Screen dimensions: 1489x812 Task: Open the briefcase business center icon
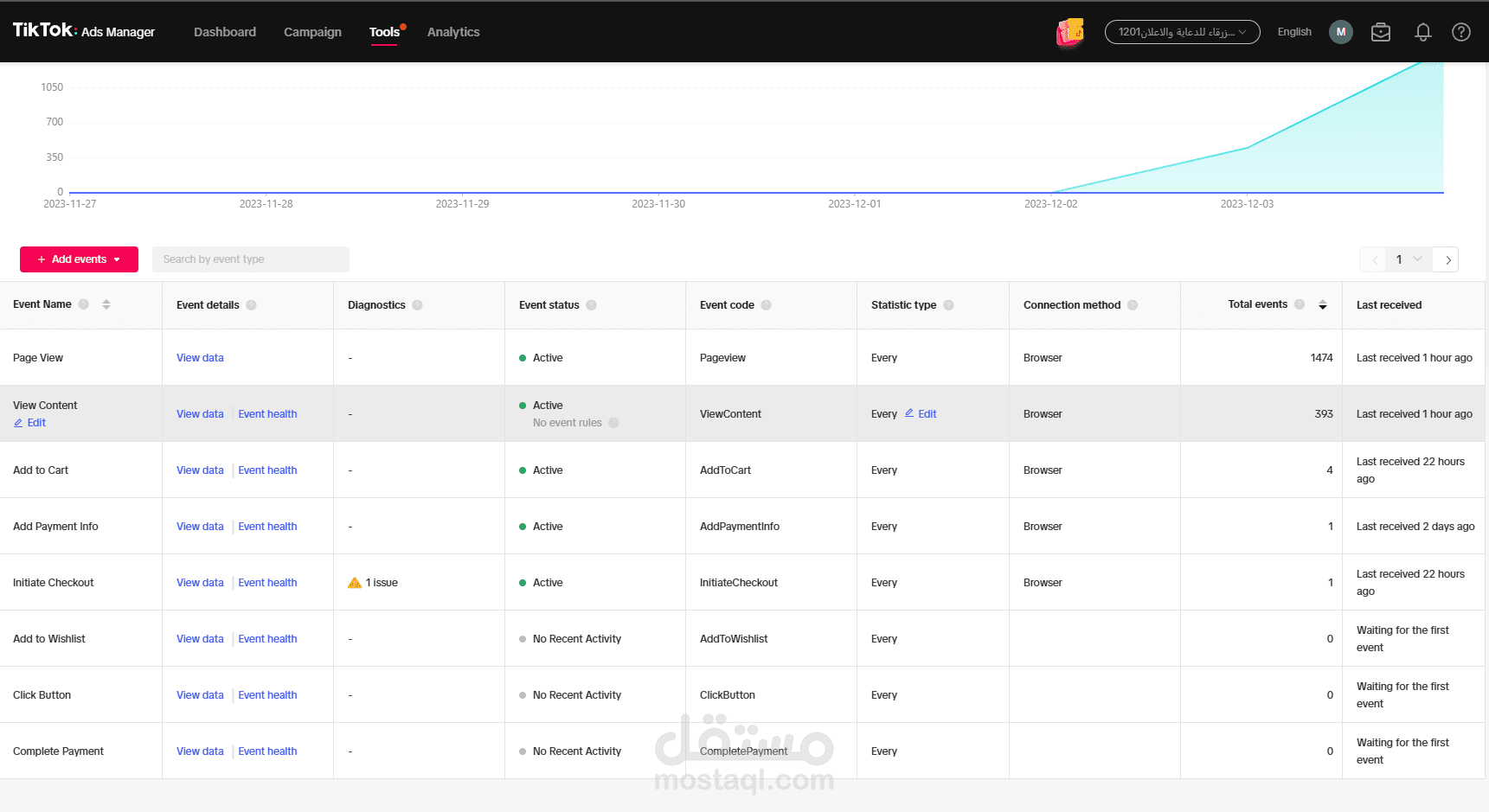(1381, 32)
